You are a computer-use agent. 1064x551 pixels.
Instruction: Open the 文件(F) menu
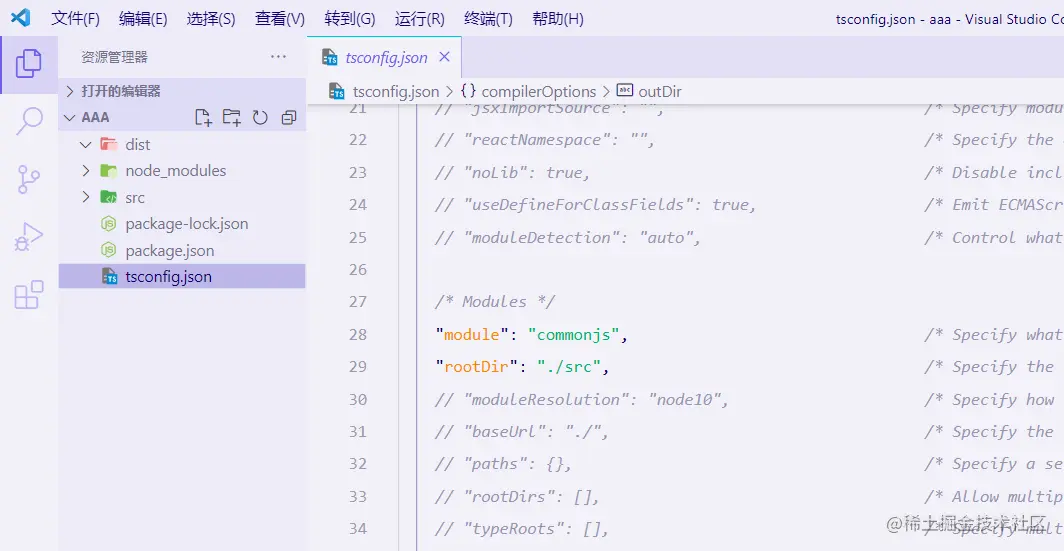75,19
